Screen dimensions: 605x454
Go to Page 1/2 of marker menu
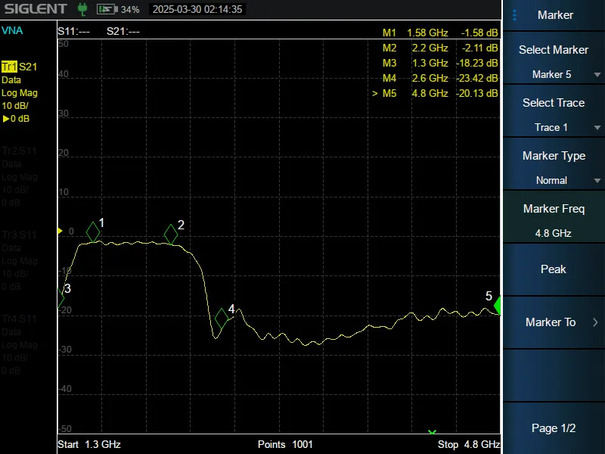(x=554, y=428)
